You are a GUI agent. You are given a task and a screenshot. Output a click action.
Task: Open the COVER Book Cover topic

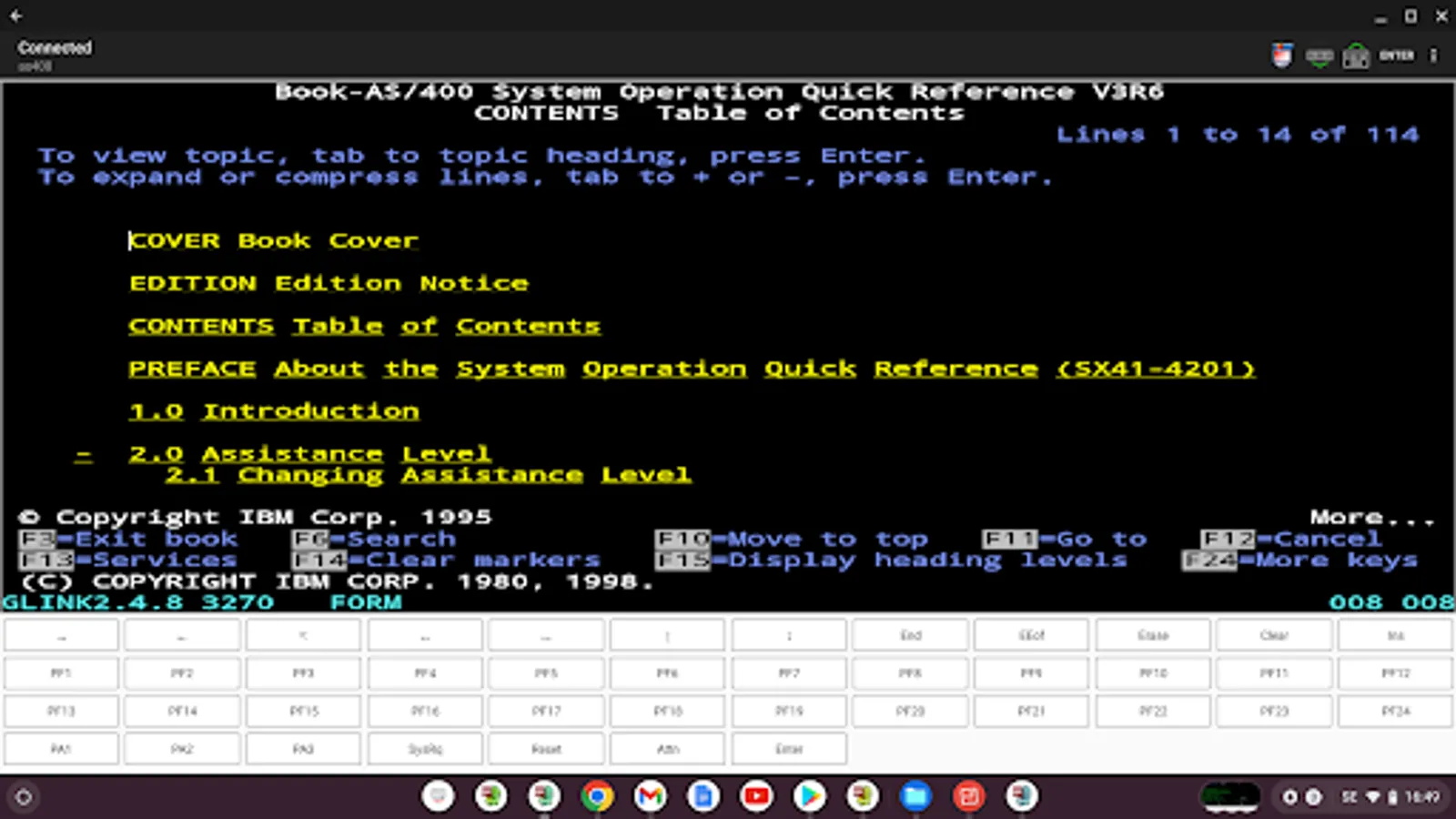click(x=273, y=241)
